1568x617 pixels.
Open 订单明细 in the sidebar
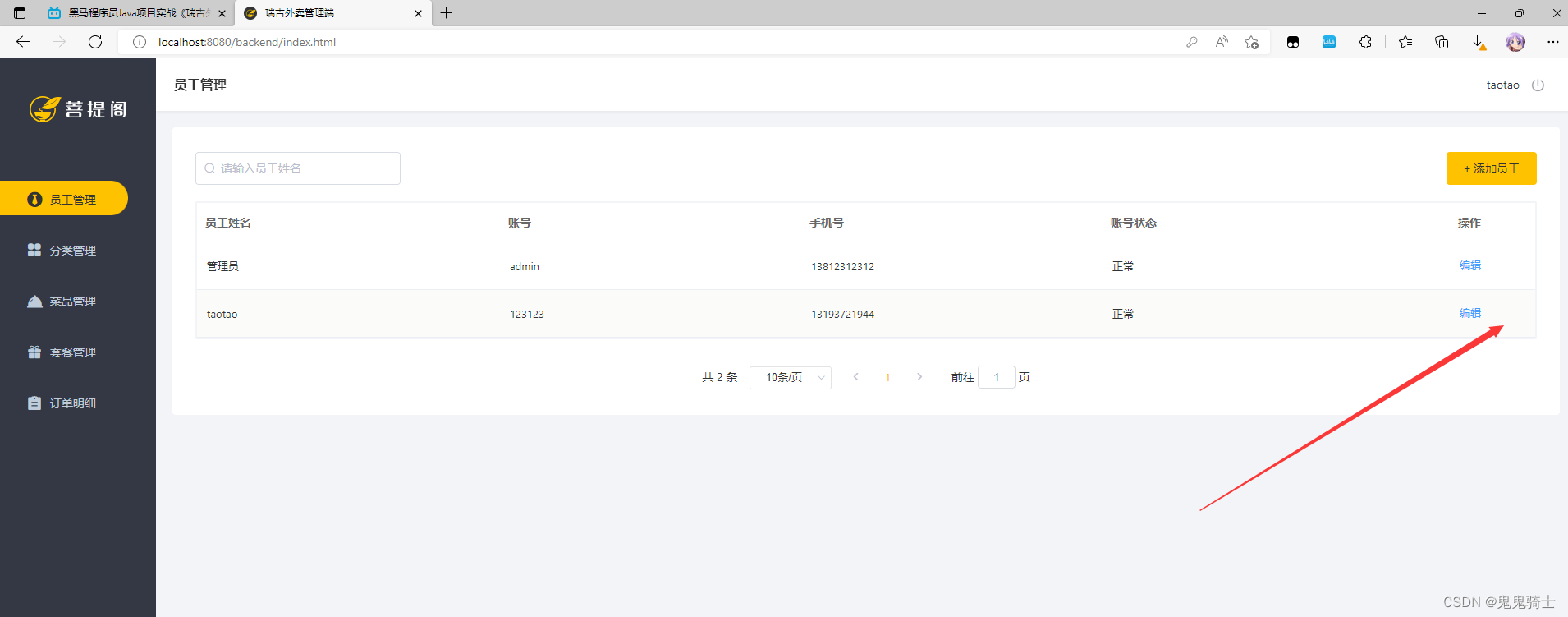click(x=64, y=403)
